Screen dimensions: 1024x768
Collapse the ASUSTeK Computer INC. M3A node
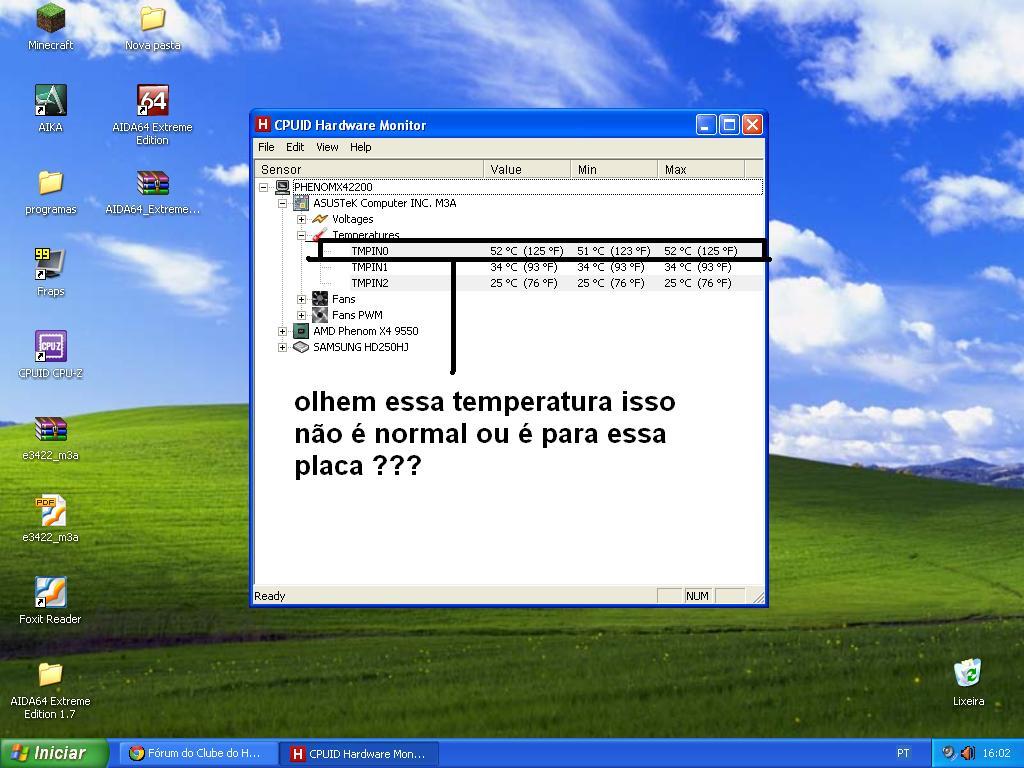(282, 203)
